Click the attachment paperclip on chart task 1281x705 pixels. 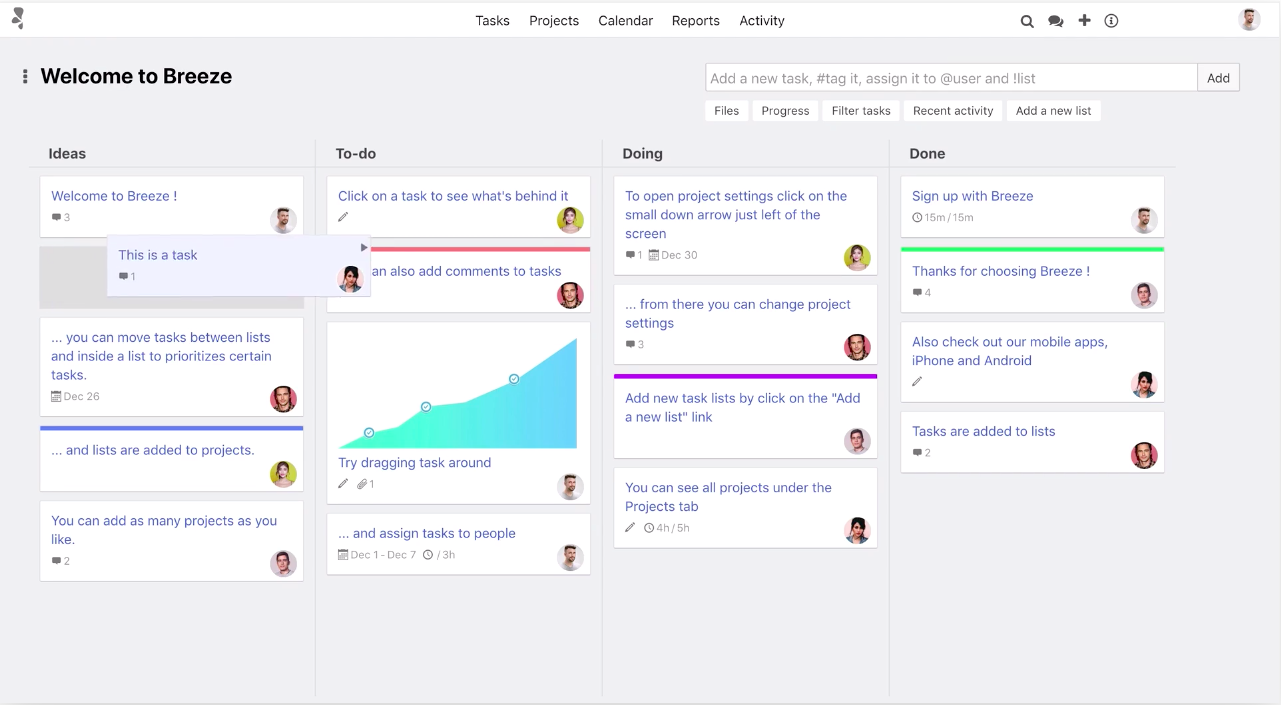pos(362,484)
